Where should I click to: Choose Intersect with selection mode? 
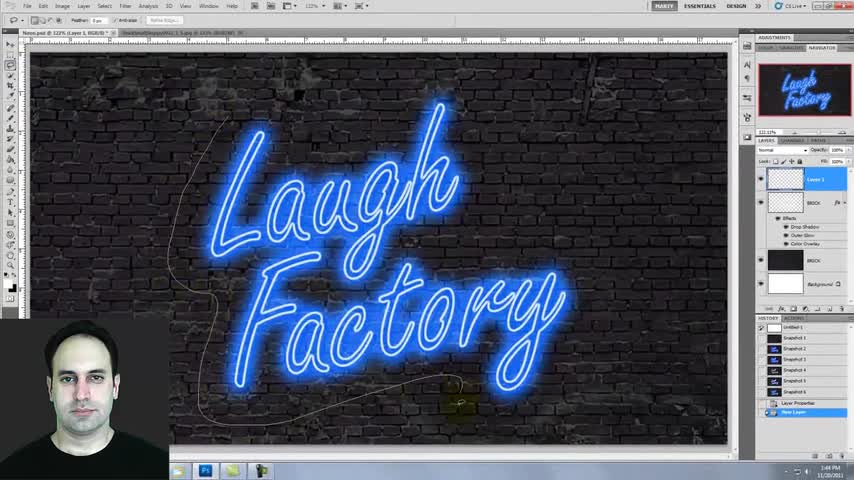pyautogui.click(x=59, y=20)
